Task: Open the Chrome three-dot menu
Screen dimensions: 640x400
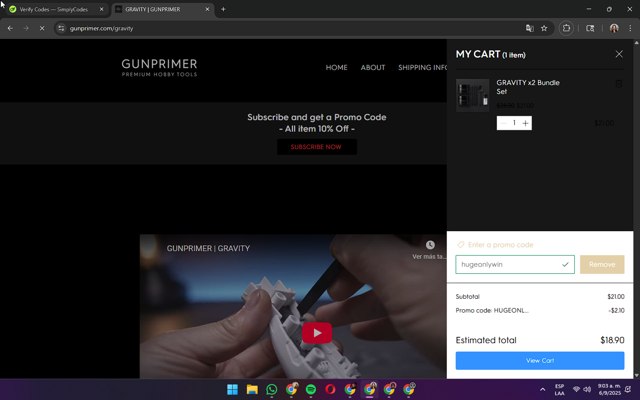Action: (x=630, y=28)
